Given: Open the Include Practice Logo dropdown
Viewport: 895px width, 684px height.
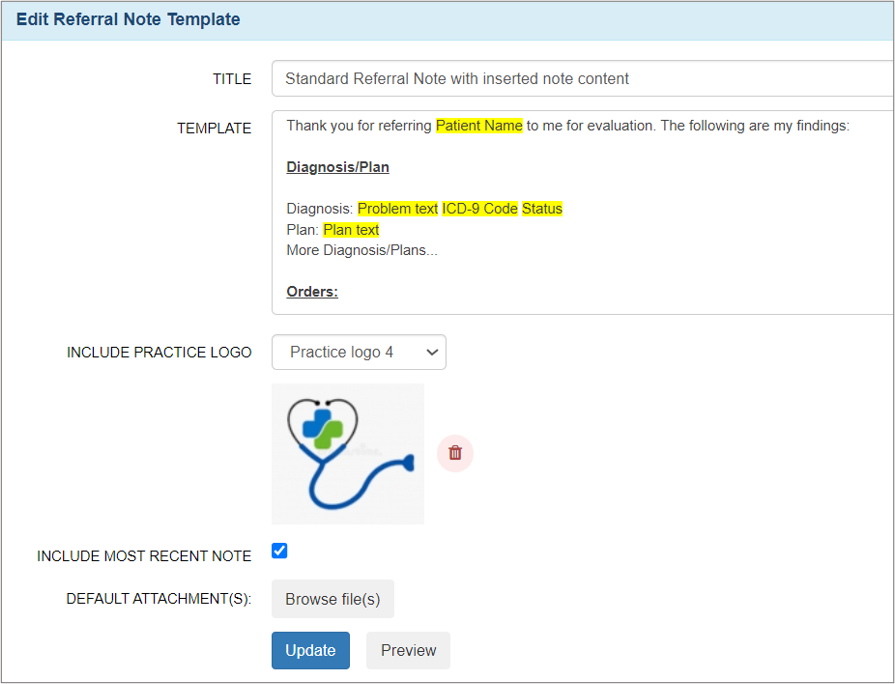Looking at the screenshot, I should pyautogui.click(x=358, y=352).
